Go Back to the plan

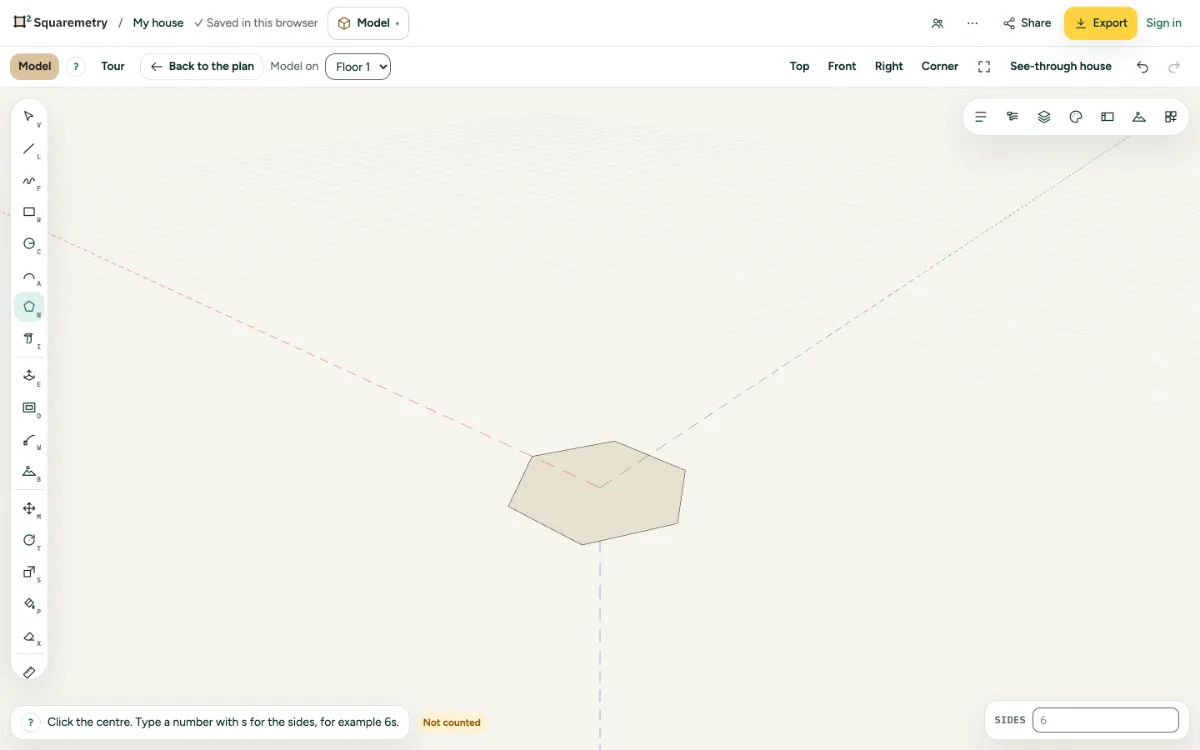coord(202,67)
